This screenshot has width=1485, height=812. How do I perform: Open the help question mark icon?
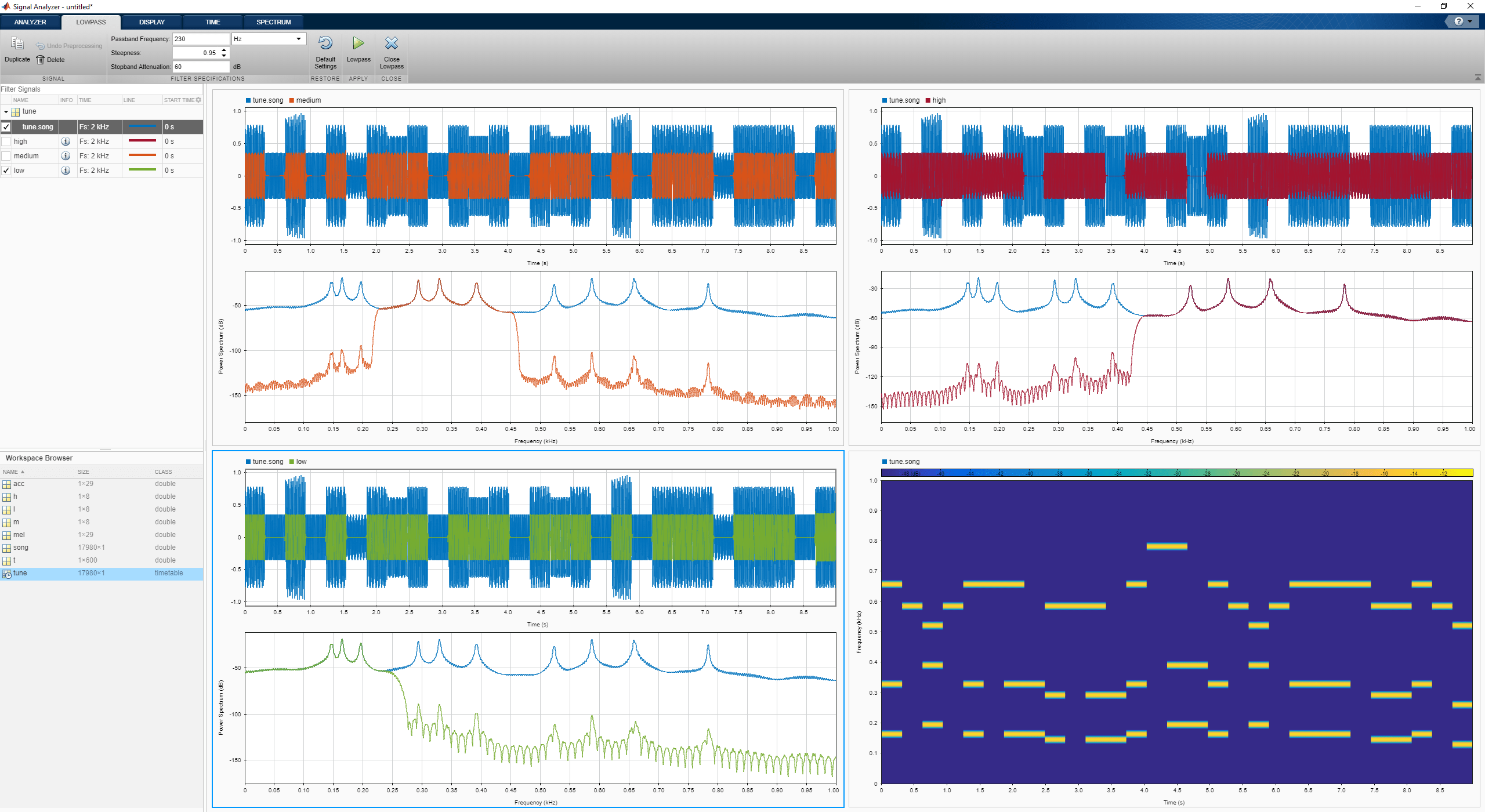(x=1458, y=21)
